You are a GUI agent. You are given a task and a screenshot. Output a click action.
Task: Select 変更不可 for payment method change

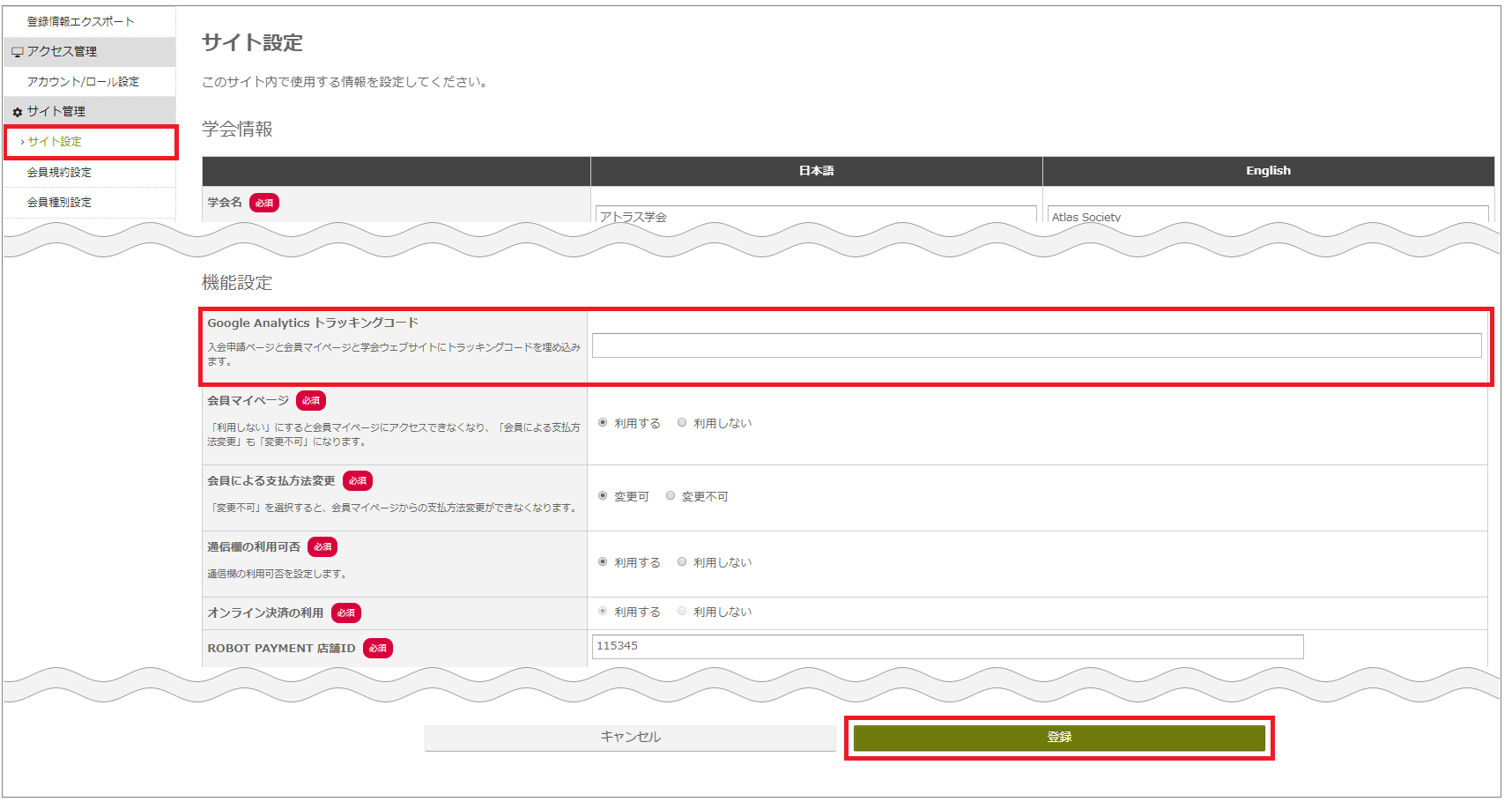point(671,496)
